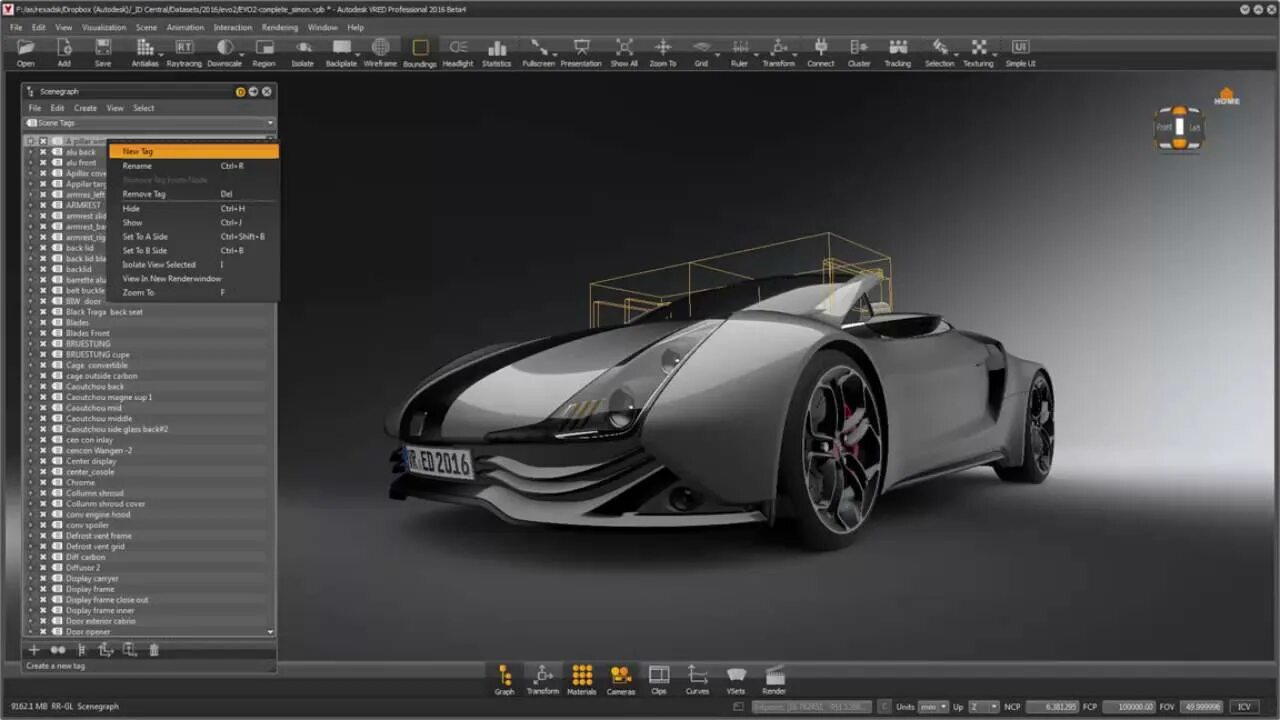Expand the Units dropdown in status bar
Screen dimensions: 1280x720
(x=944, y=705)
